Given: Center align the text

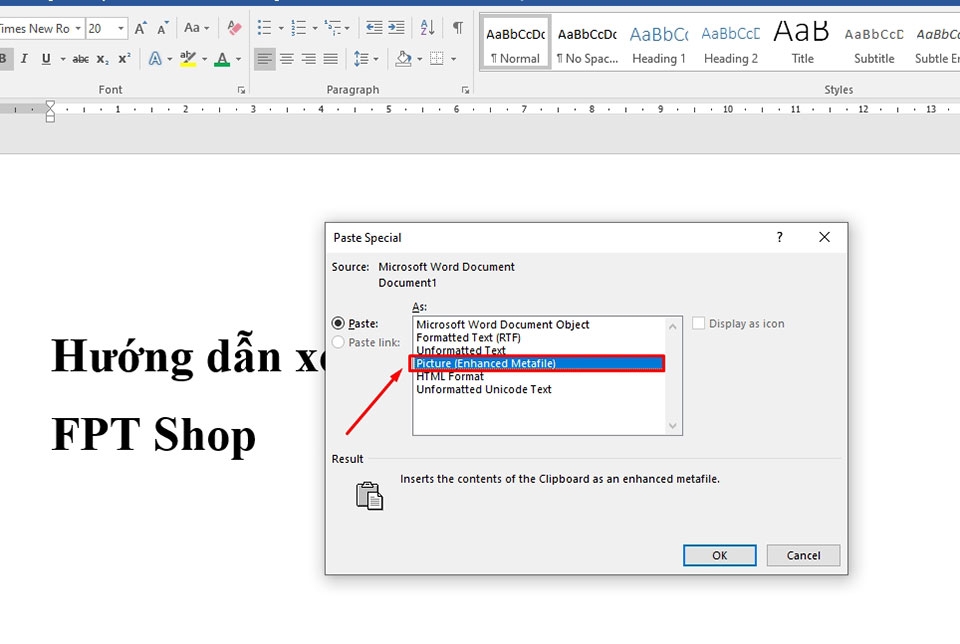Looking at the screenshot, I should click(x=286, y=59).
